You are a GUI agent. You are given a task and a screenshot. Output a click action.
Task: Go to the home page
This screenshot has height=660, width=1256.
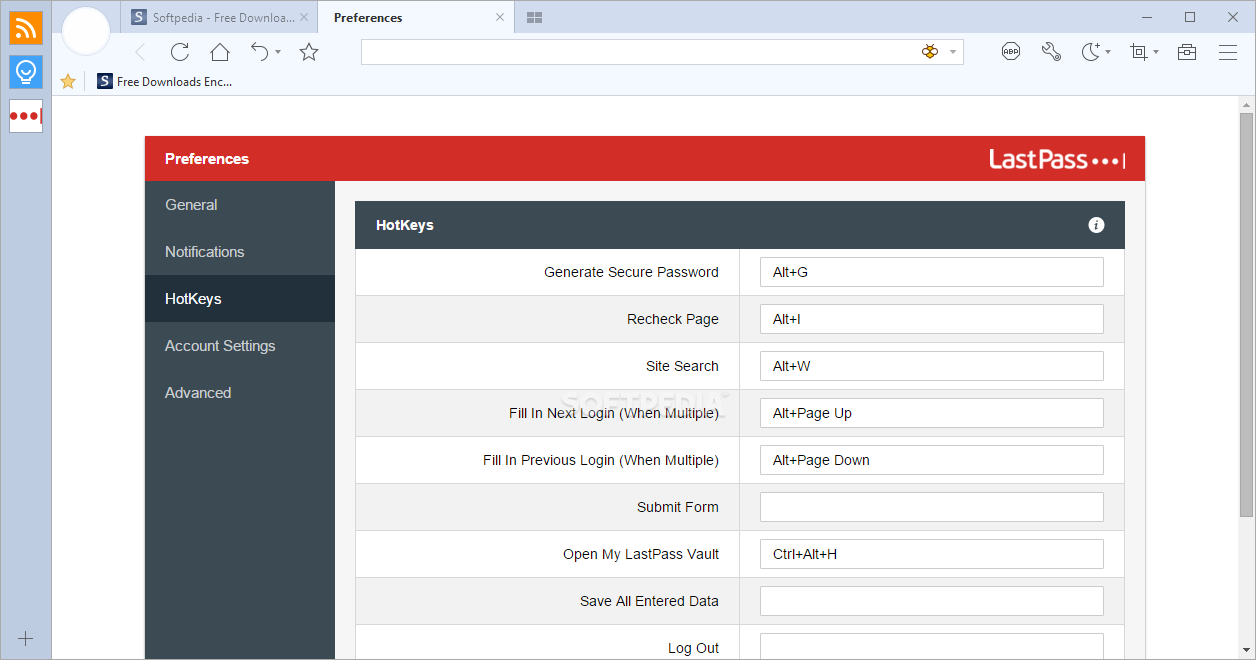click(x=220, y=52)
